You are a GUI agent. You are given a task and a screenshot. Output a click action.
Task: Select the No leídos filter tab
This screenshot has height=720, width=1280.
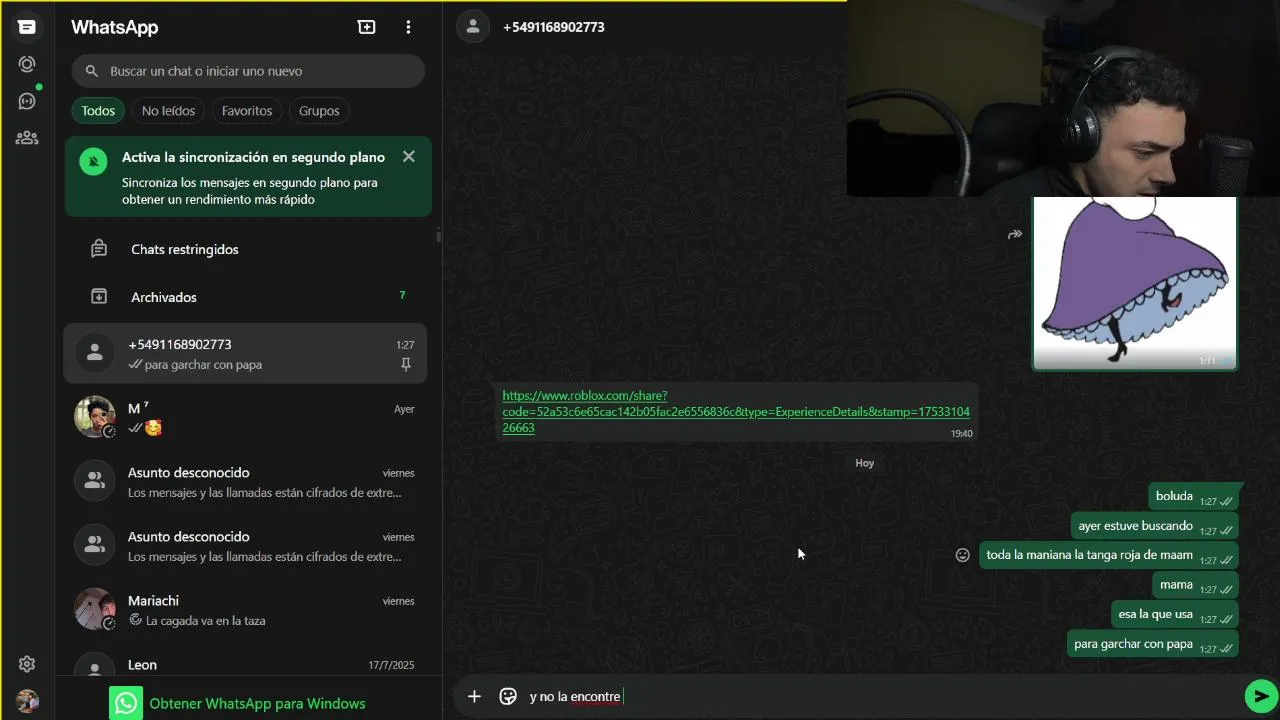click(168, 111)
